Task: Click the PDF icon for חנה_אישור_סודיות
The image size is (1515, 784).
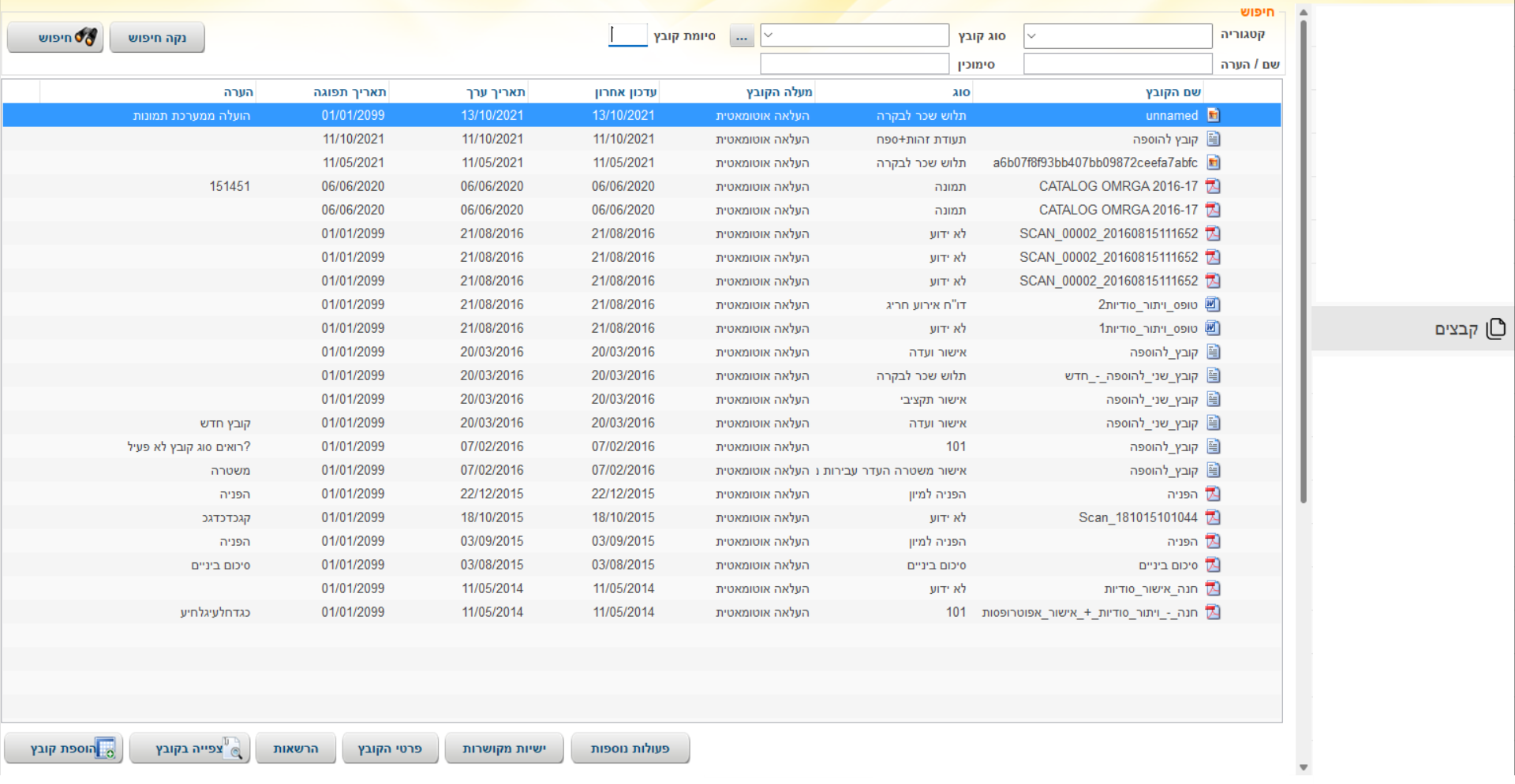Action: (x=1213, y=588)
